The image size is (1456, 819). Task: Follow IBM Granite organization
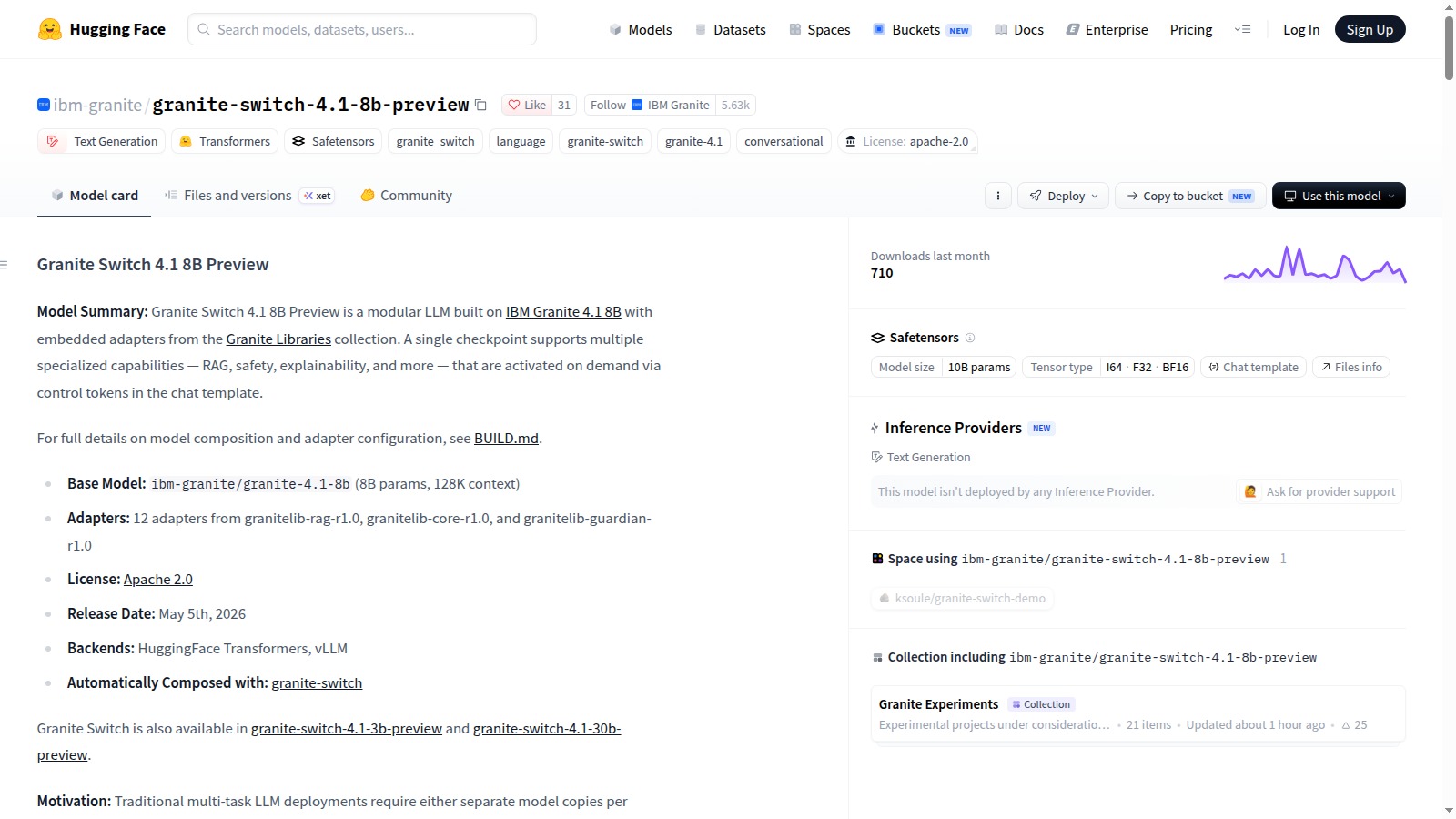(x=650, y=106)
